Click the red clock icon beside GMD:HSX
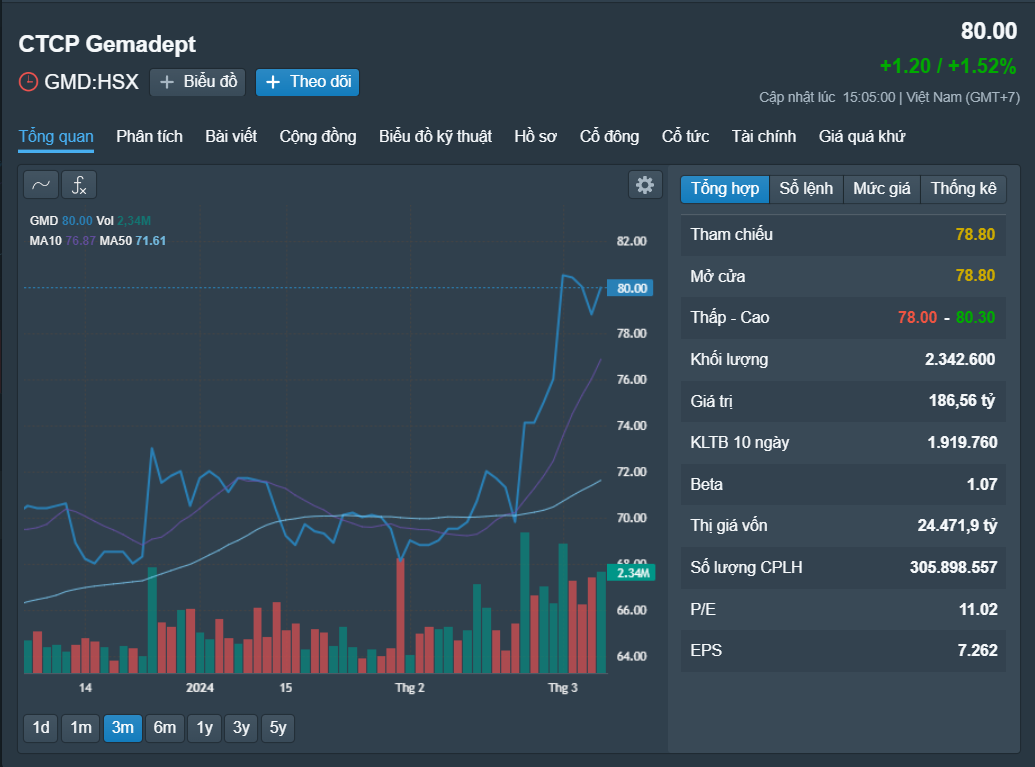1035x767 pixels. [x=28, y=82]
